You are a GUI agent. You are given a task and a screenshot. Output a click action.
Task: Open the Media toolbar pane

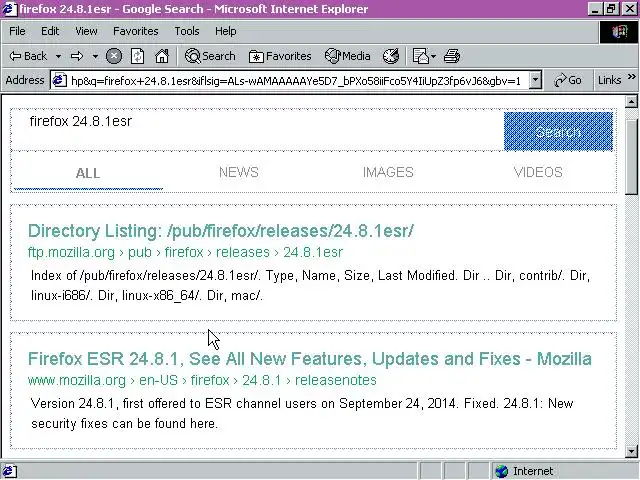click(348, 56)
